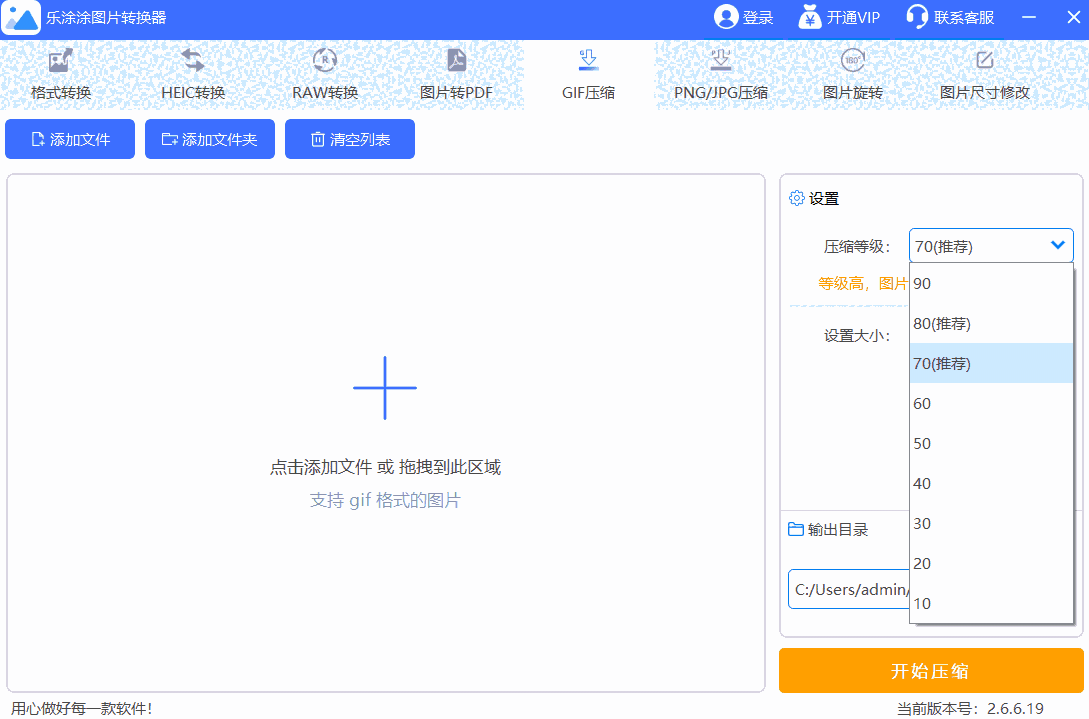Start compression with 开始压缩 button
The height and width of the screenshot is (719, 1089).
pyautogui.click(x=930, y=671)
